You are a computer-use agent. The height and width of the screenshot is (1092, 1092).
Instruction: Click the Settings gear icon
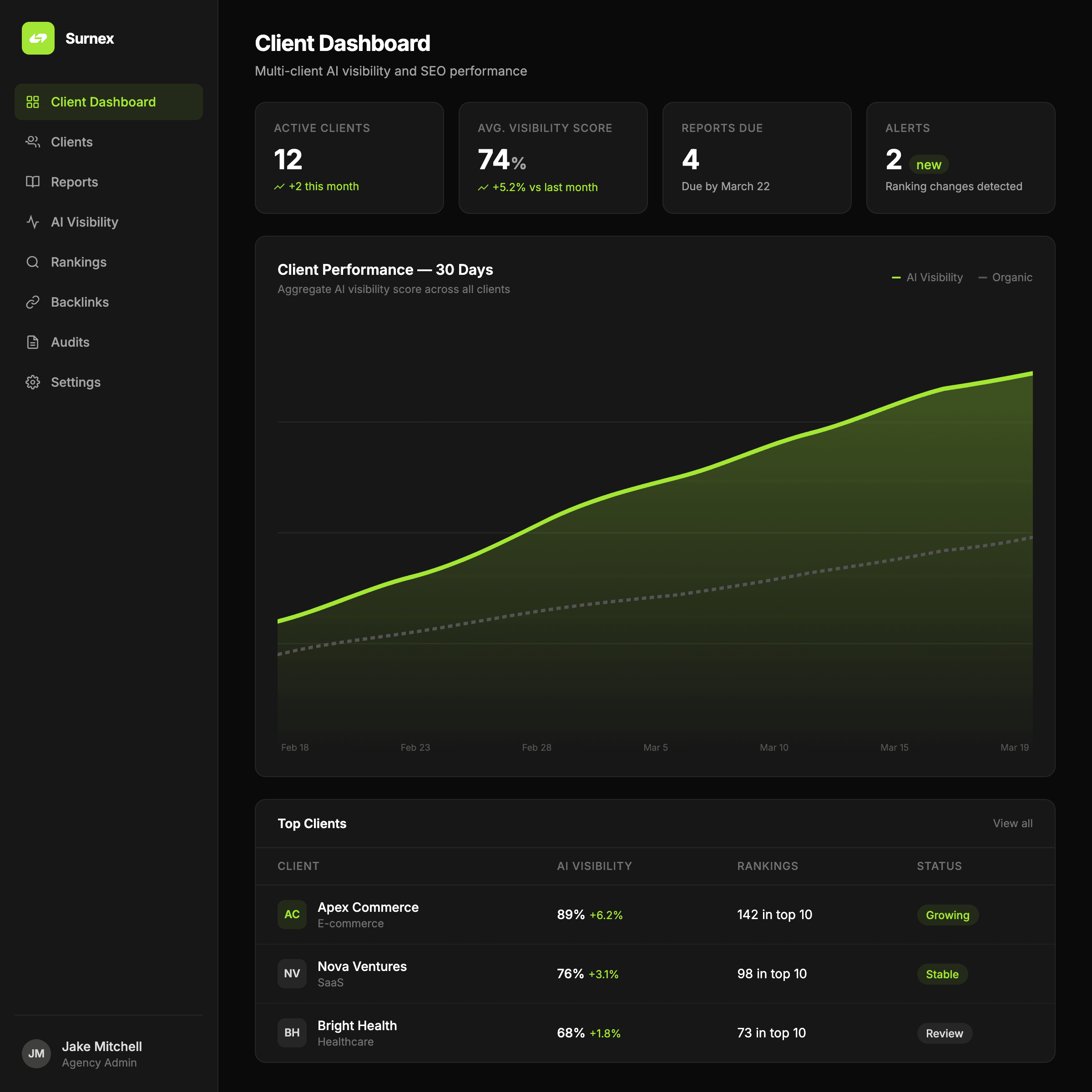pyautogui.click(x=33, y=383)
